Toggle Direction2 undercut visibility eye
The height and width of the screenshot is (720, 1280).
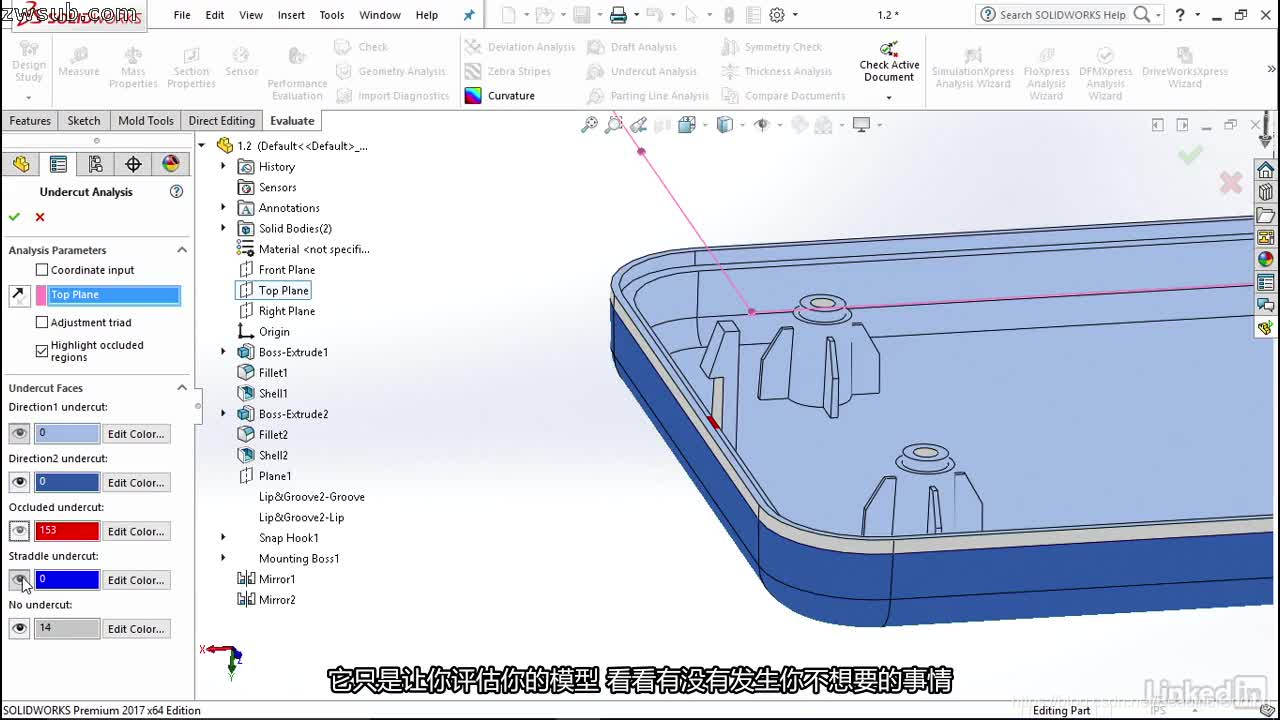tap(19, 483)
